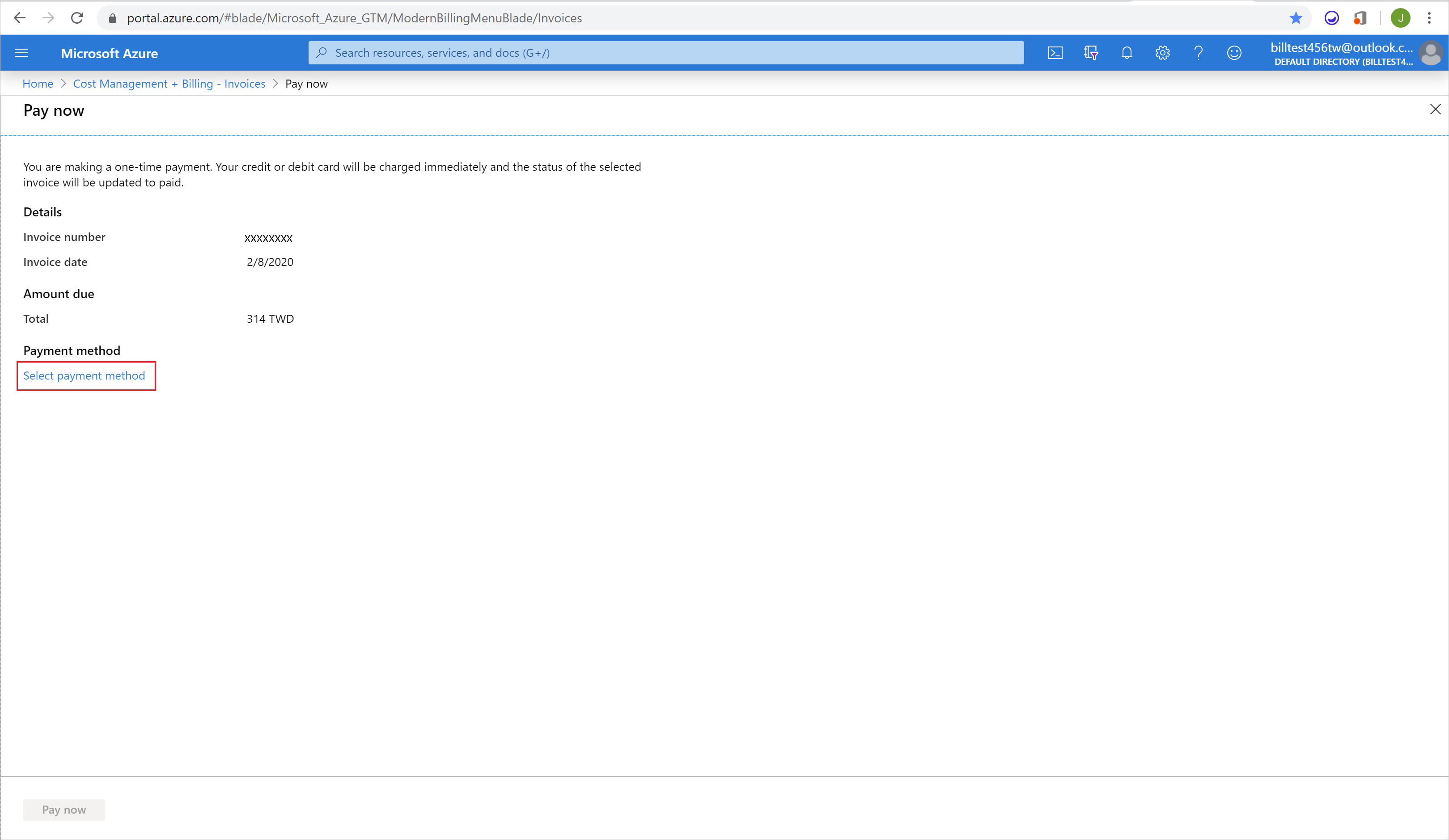Viewport: 1449px width, 840px height.
Task: Click Pay now button at bottom
Action: (x=64, y=810)
